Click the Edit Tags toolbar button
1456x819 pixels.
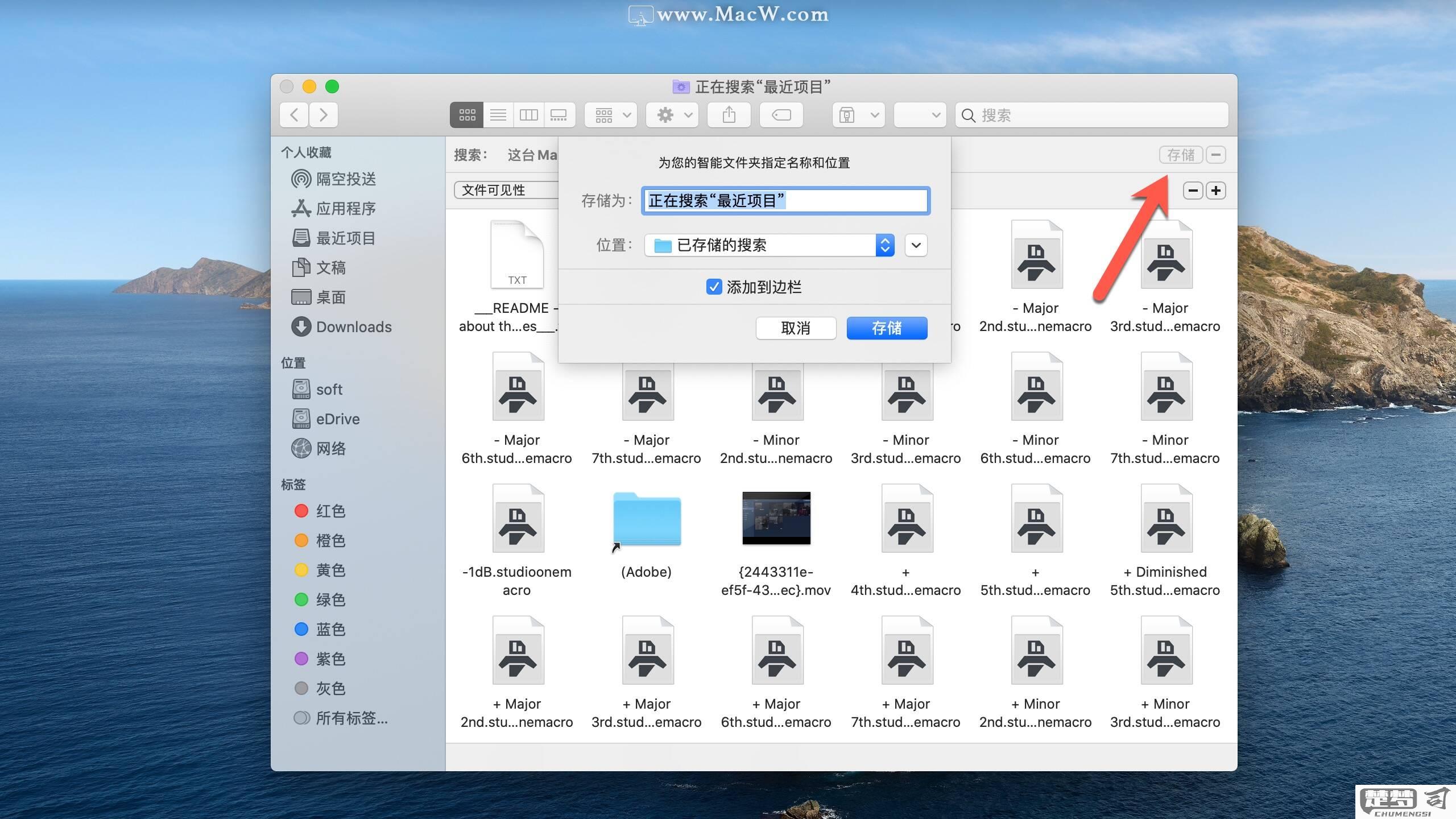click(x=781, y=115)
